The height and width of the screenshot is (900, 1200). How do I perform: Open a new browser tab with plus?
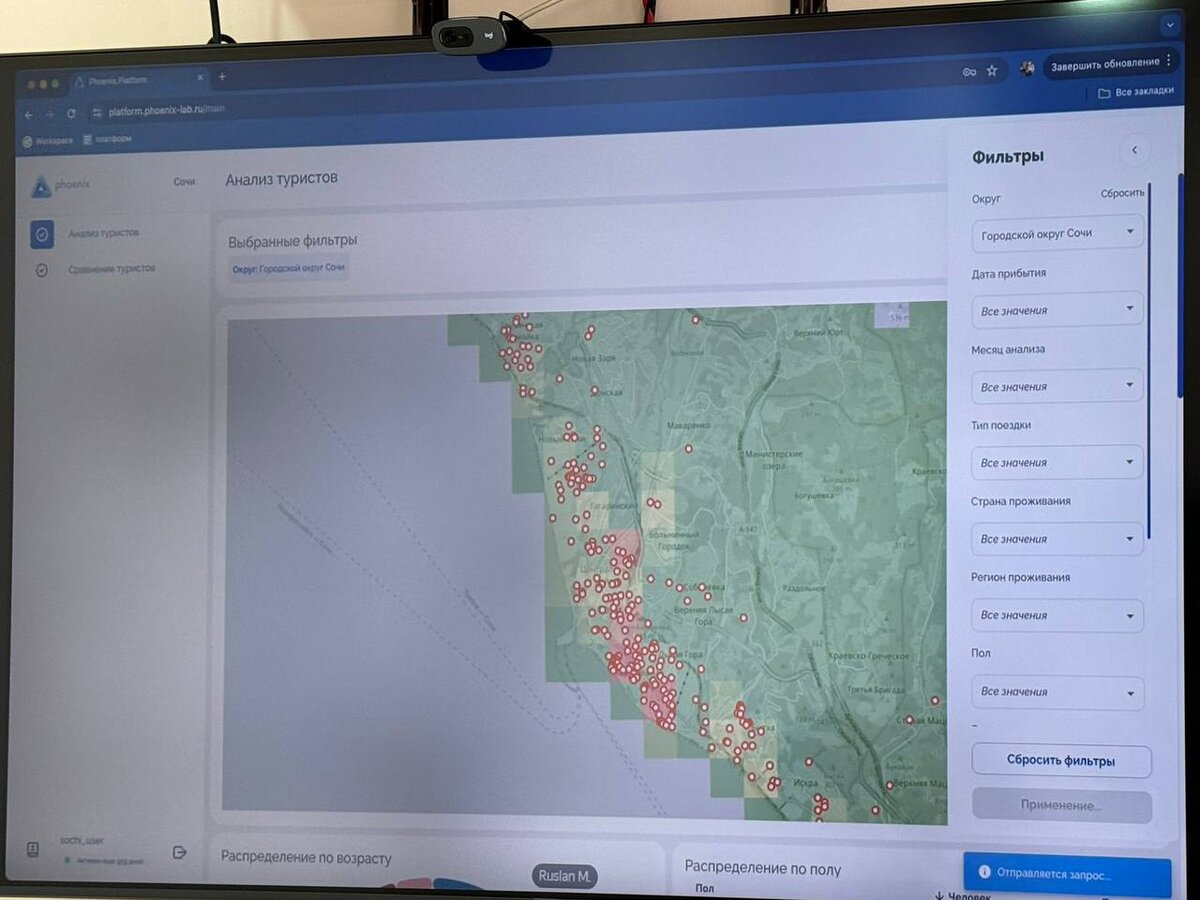click(x=222, y=77)
